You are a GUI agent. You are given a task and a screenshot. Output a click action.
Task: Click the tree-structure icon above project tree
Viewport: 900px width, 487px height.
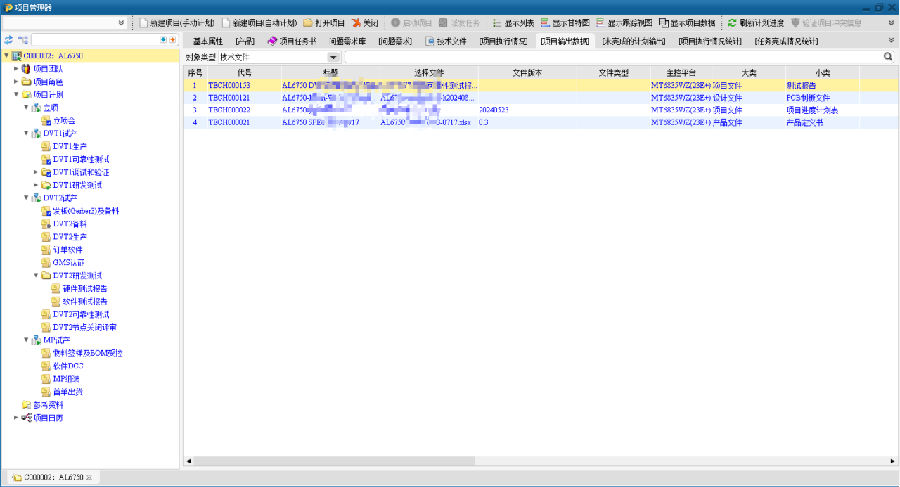[x=22, y=40]
